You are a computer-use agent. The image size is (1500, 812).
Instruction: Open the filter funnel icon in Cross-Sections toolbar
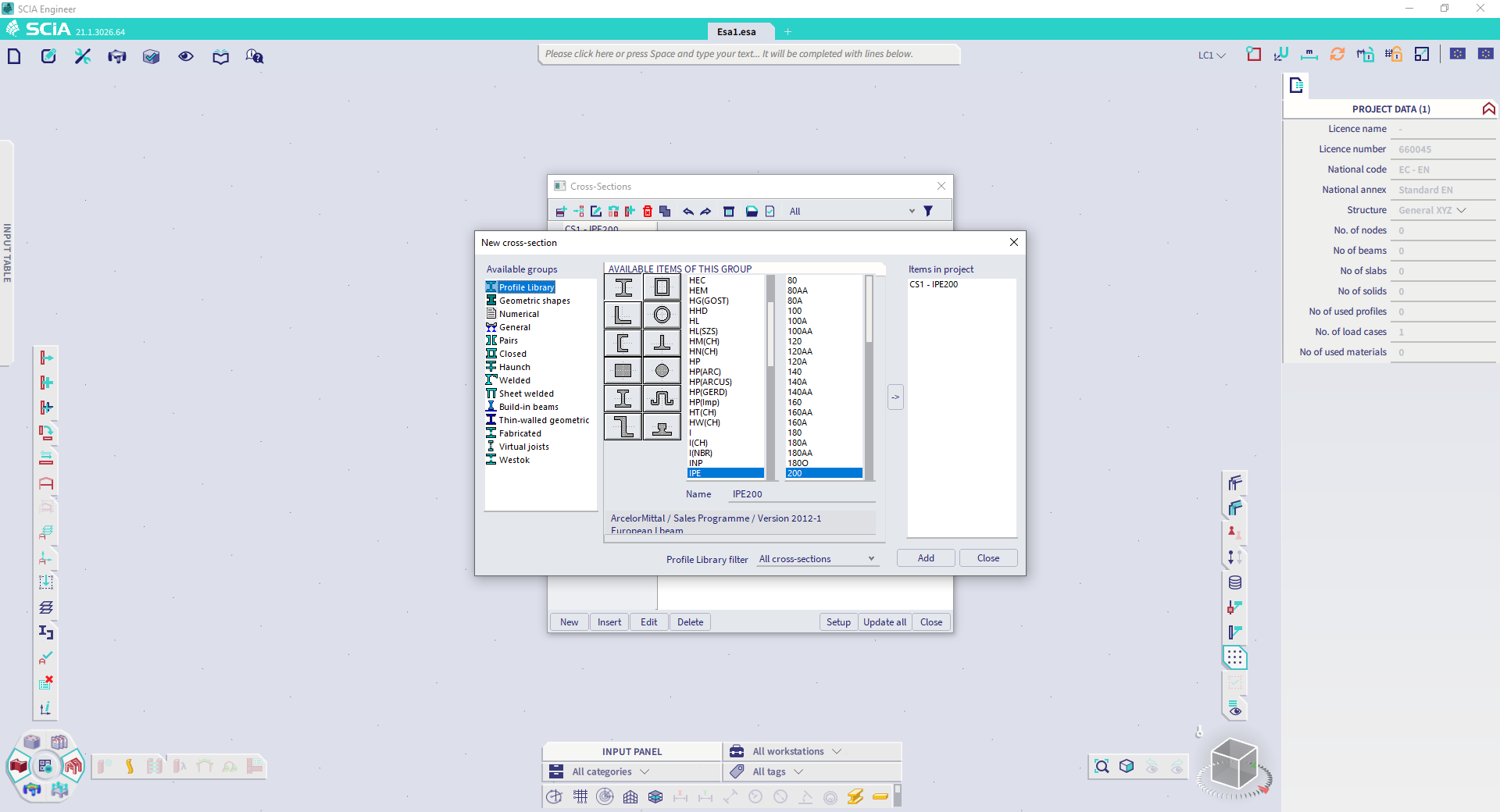929,211
